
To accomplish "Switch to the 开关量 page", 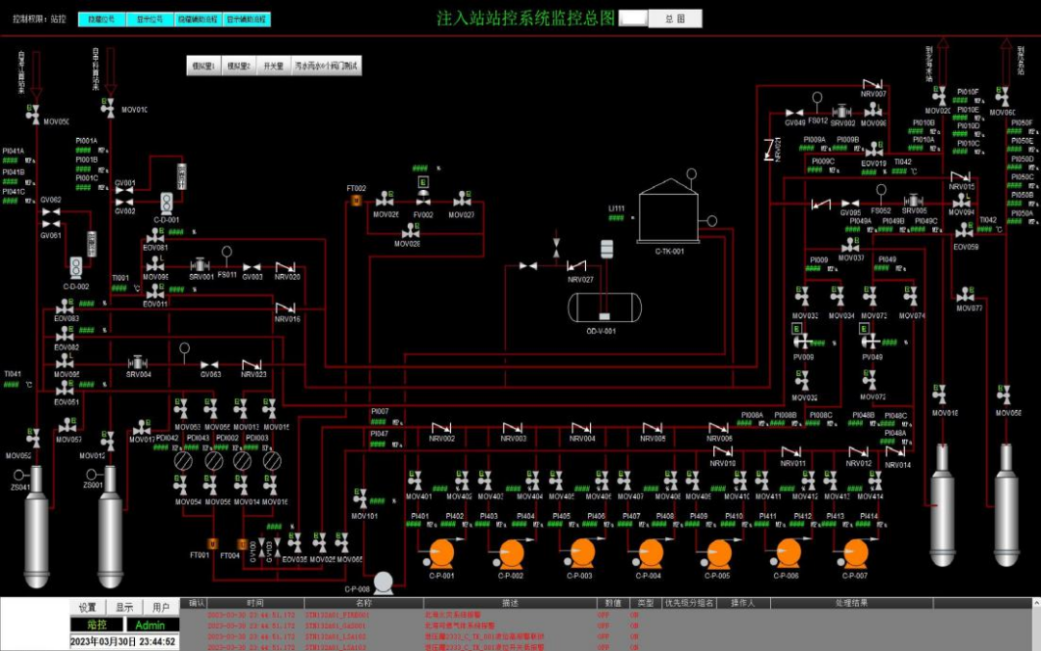I will [272, 66].
